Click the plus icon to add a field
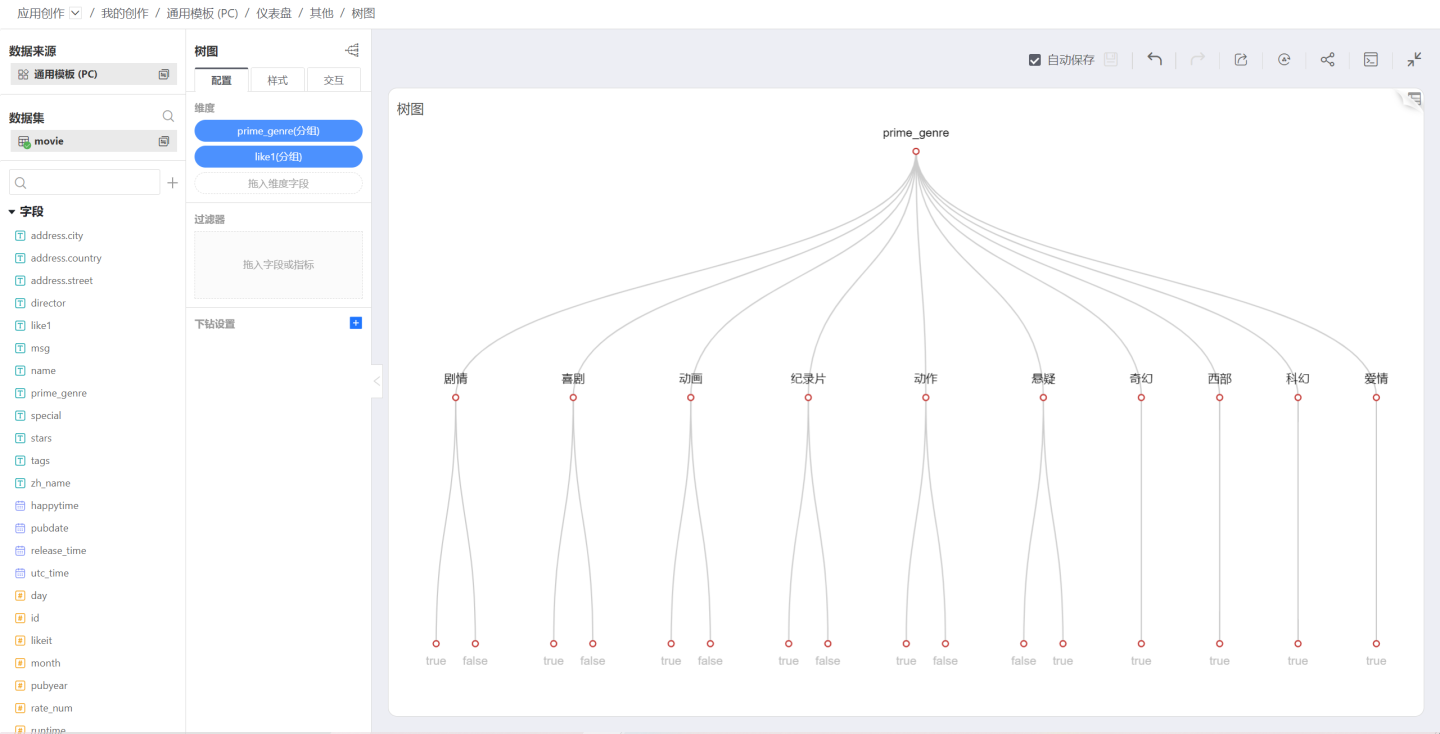Image resolution: width=1440 pixels, height=734 pixels. 172,183
